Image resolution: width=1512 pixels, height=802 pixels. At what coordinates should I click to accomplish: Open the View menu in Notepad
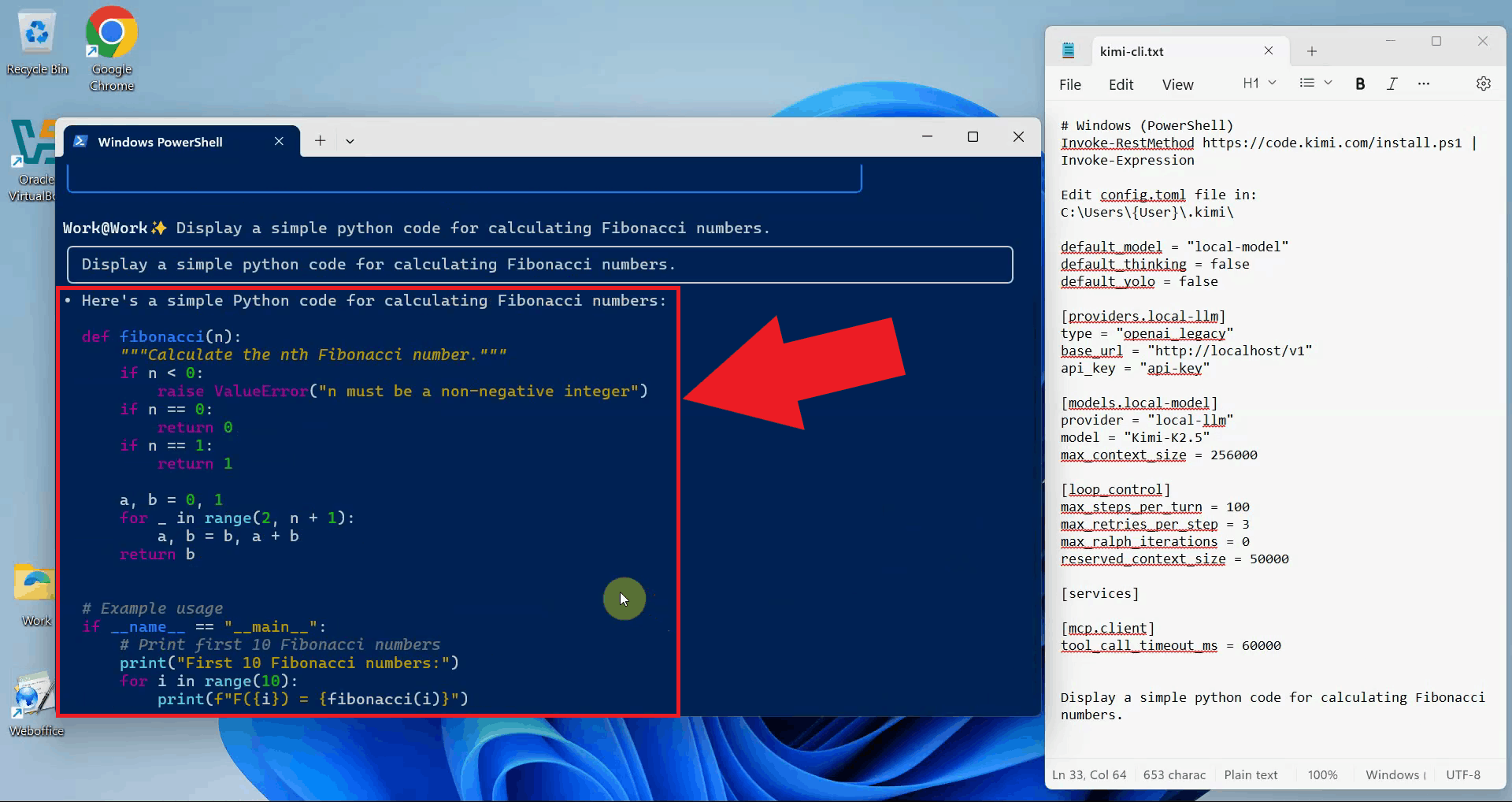click(x=1177, y=85)
